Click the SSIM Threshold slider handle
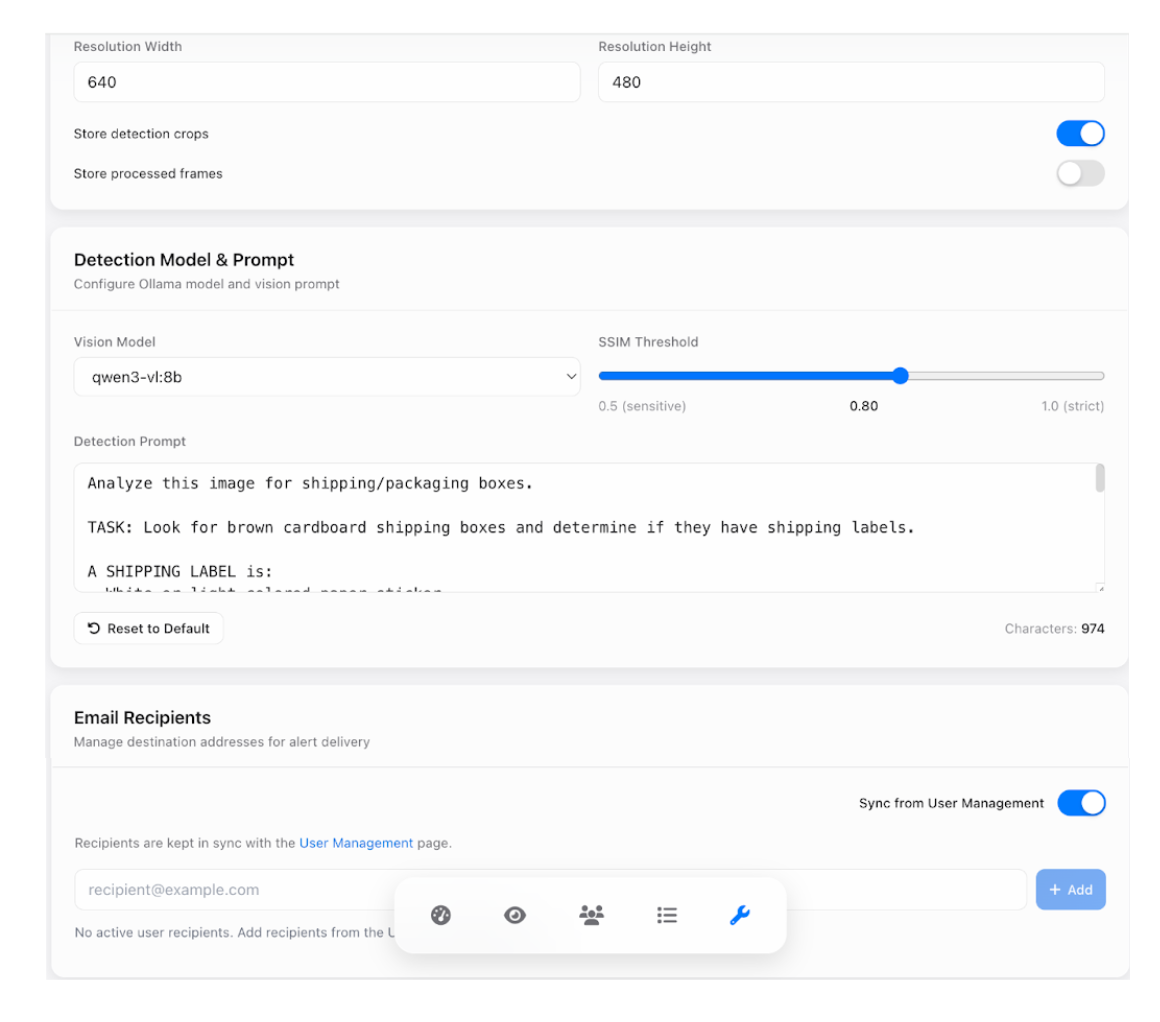This screenshot has height=1022, width=1160. point(900,376)
